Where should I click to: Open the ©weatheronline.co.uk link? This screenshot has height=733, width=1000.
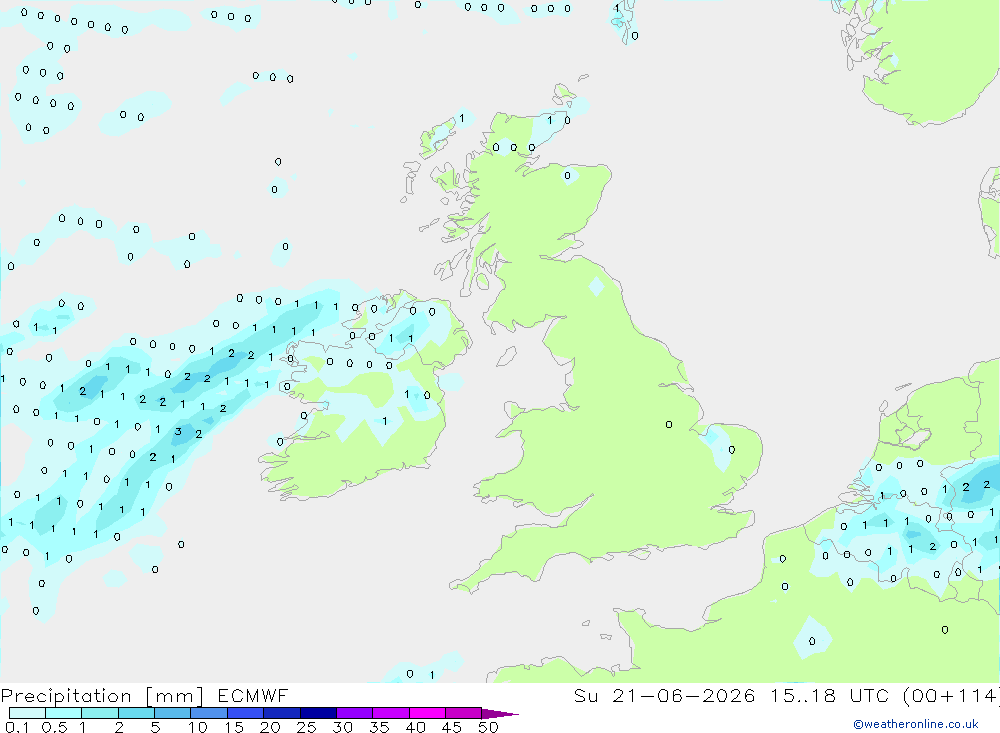pos(915,724)
